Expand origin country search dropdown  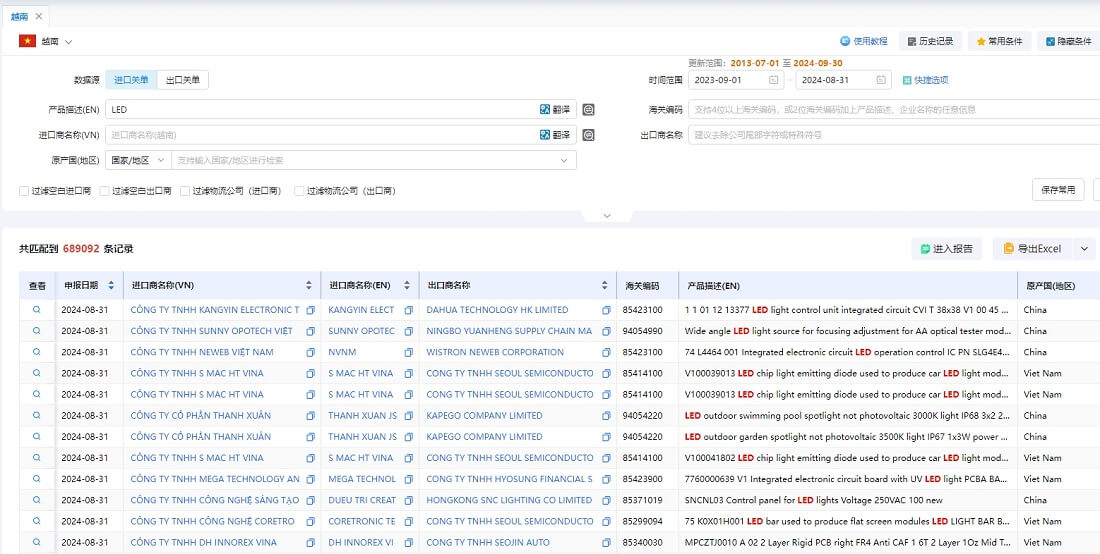[564, 161]
